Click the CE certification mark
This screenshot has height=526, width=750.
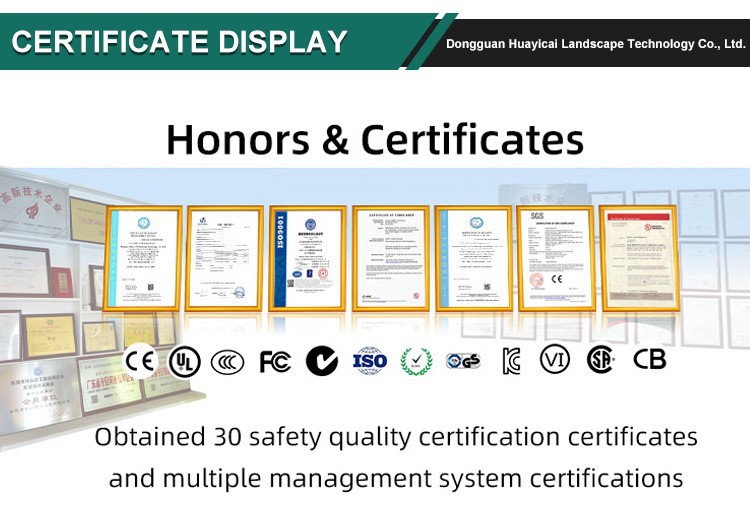tap(140, 361)
